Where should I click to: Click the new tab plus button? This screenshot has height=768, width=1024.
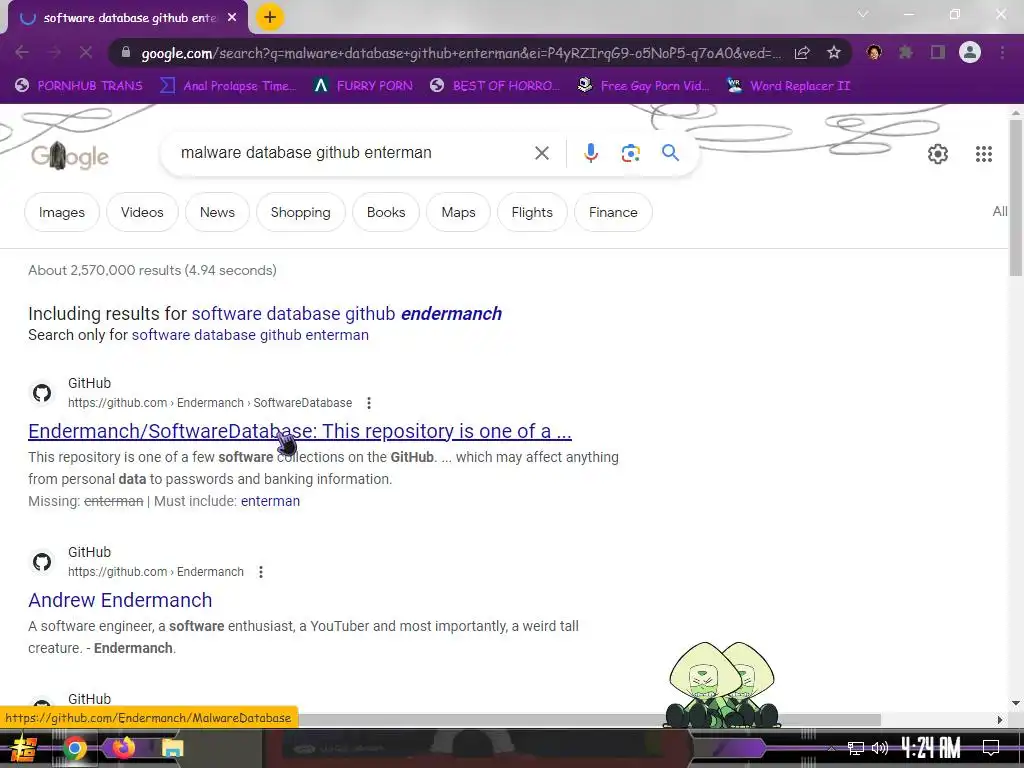coord(270,18)
